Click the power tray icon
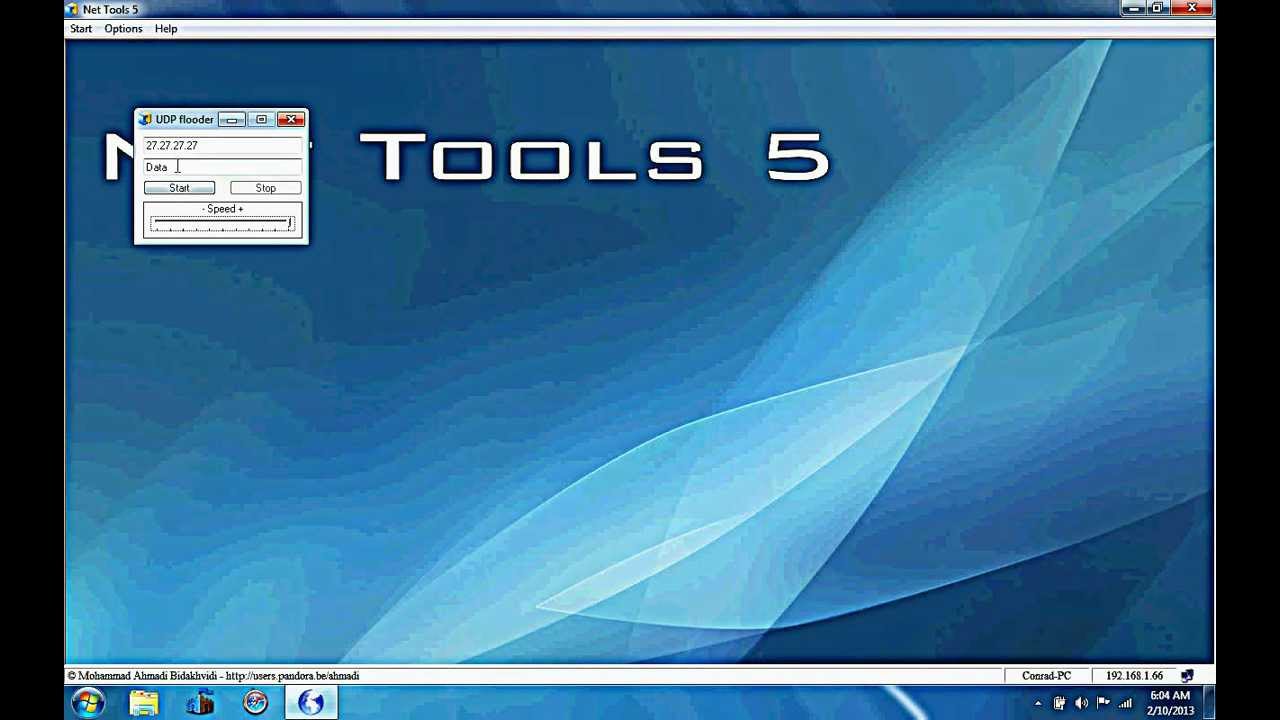1280x720 pixels. point(1059,704)
